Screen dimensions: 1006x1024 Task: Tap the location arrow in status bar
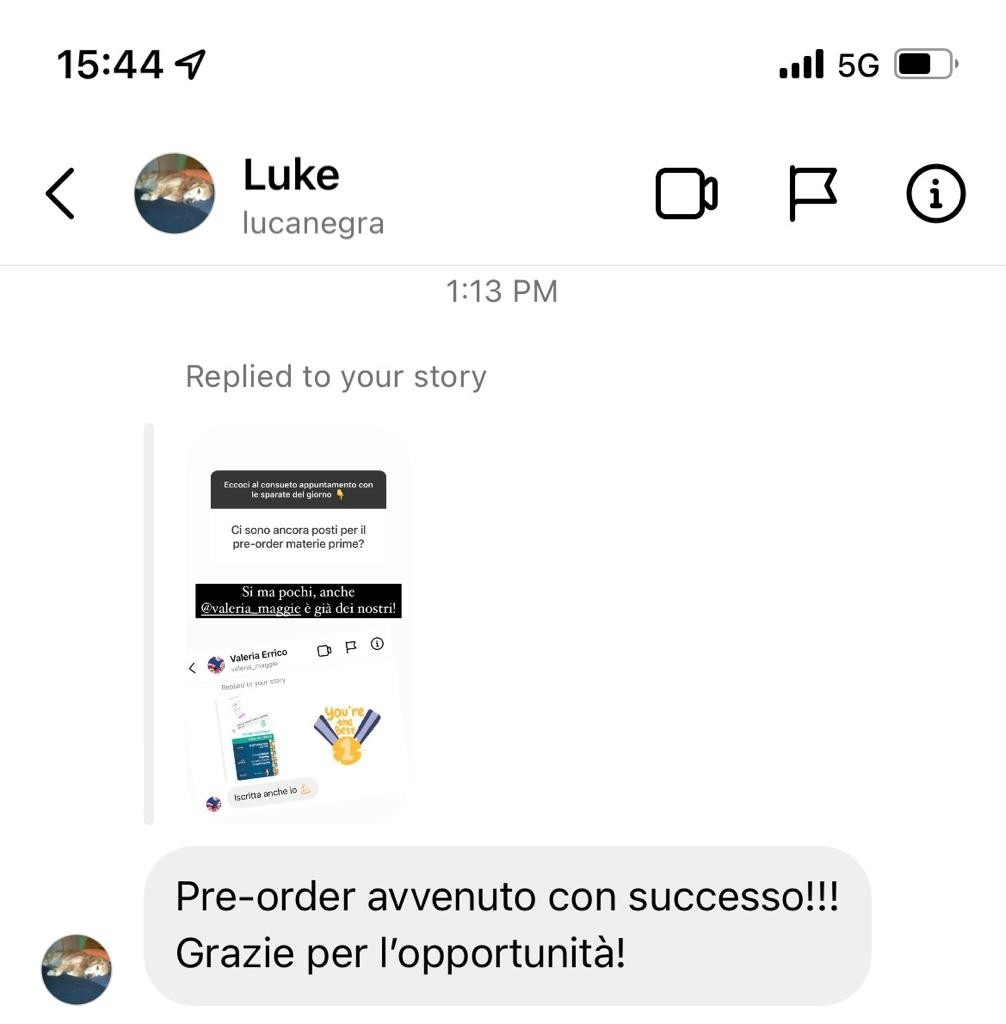[x=191, y=65]
